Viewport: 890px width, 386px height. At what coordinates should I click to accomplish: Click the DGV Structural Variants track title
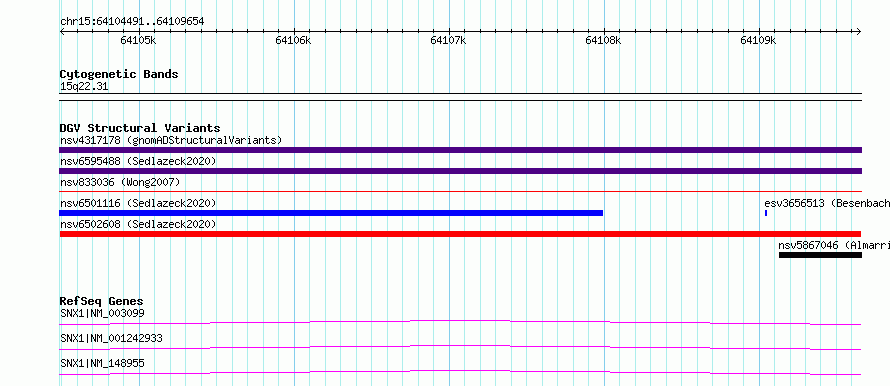click(140, 128)
